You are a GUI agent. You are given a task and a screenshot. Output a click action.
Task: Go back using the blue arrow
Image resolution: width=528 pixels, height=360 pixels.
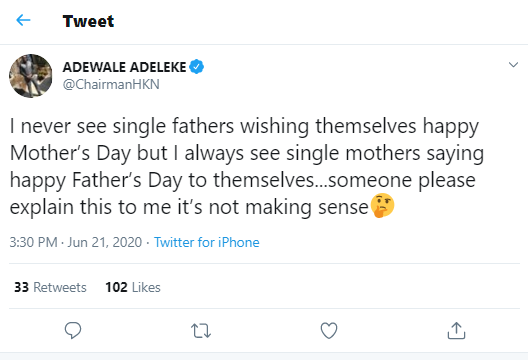23,20
